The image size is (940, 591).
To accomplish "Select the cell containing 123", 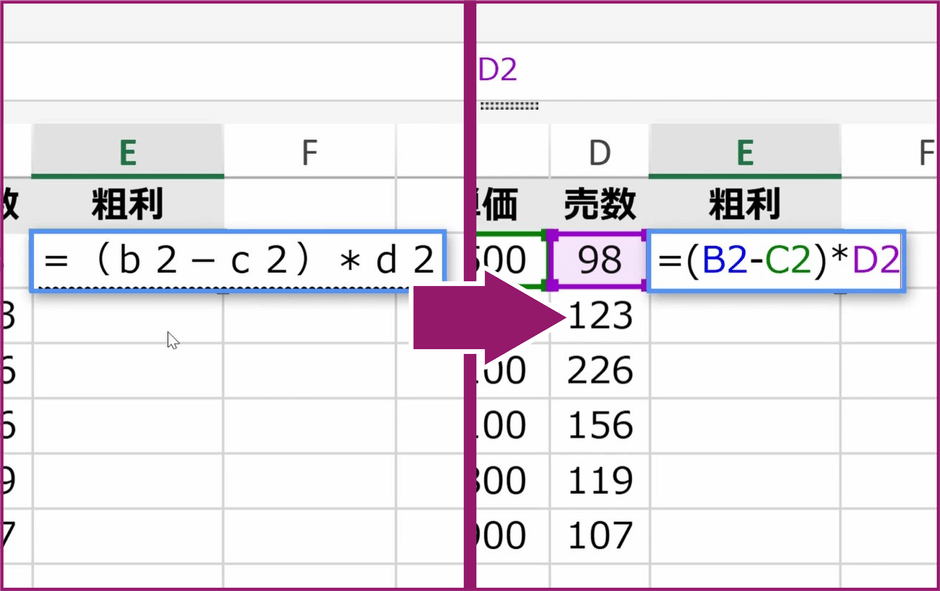I will (x=599, y=315).
